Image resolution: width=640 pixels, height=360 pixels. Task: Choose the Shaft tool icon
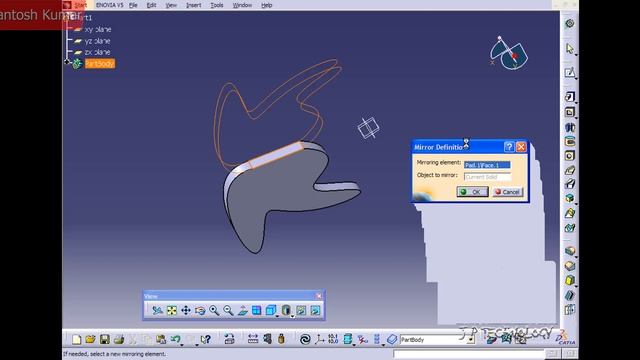[x=570, y=127]
